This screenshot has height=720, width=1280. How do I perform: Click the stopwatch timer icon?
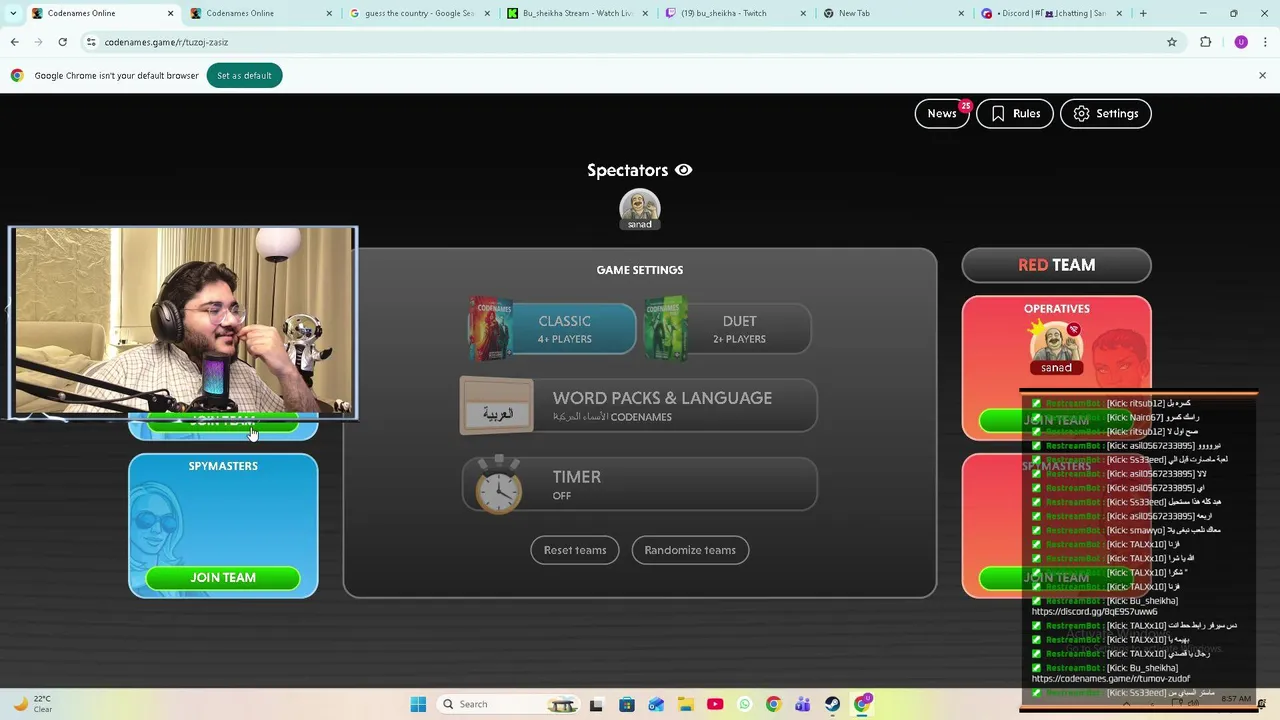pos(498,486)
